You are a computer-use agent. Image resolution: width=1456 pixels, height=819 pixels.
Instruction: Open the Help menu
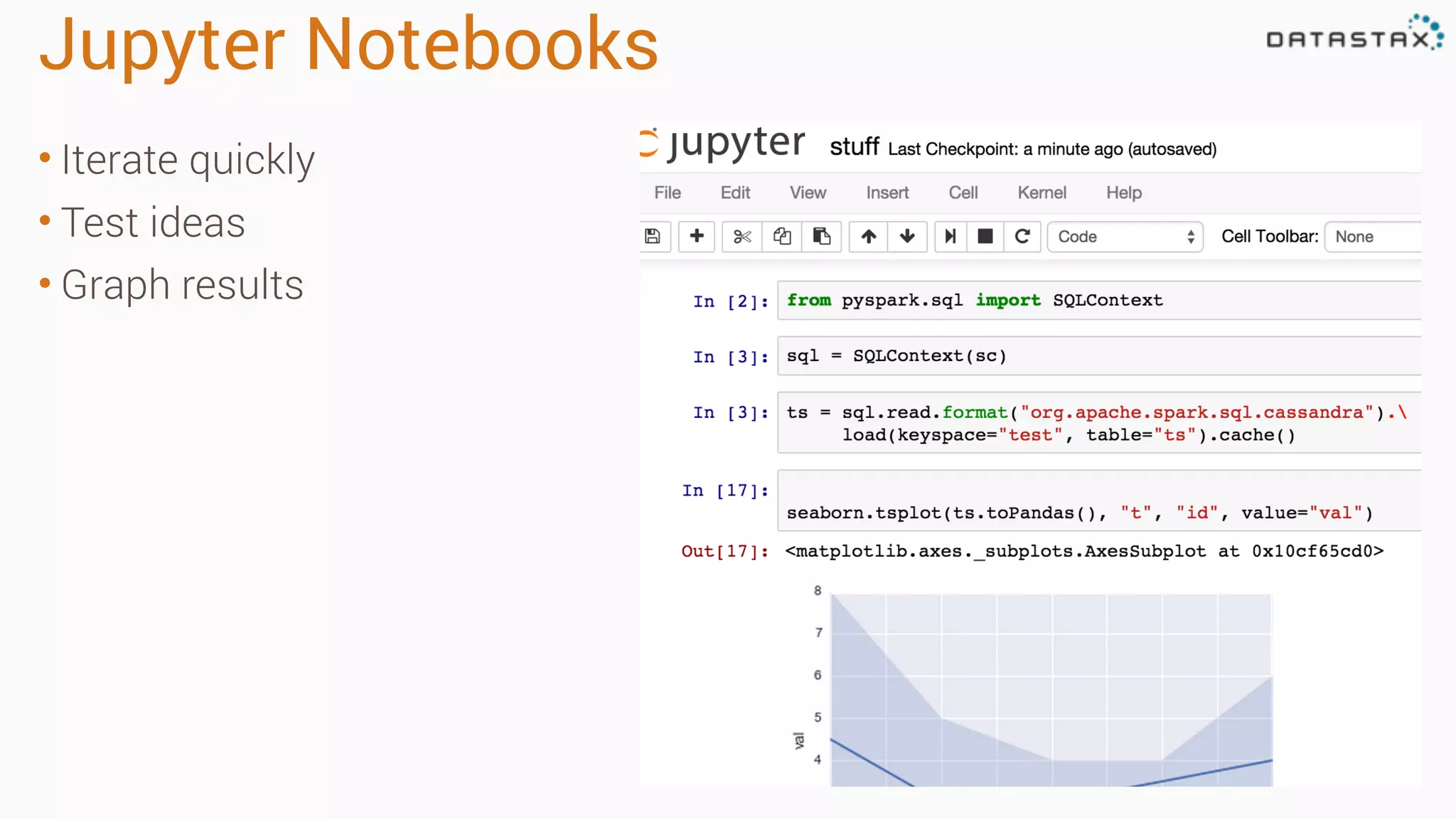[x=1124, y=193]
